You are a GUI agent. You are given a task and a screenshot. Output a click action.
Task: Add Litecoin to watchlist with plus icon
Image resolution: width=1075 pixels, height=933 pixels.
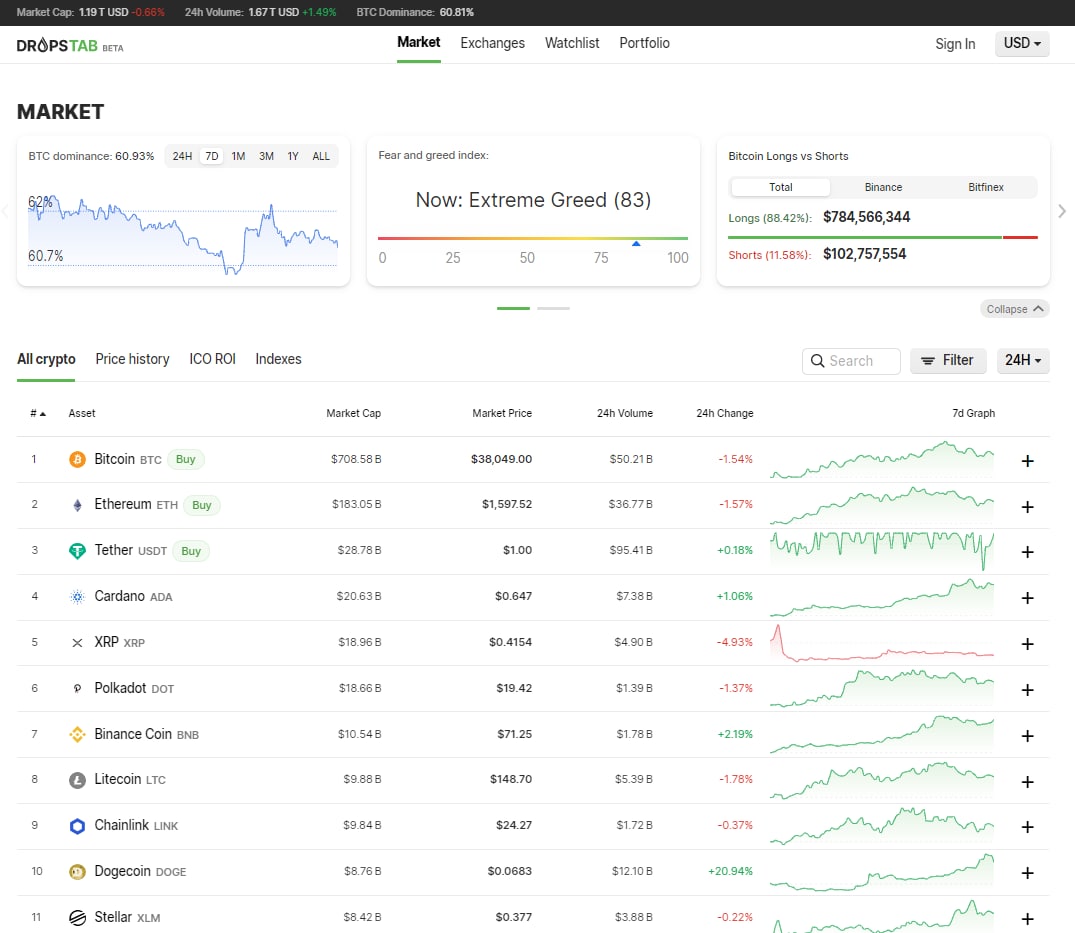1027,782
